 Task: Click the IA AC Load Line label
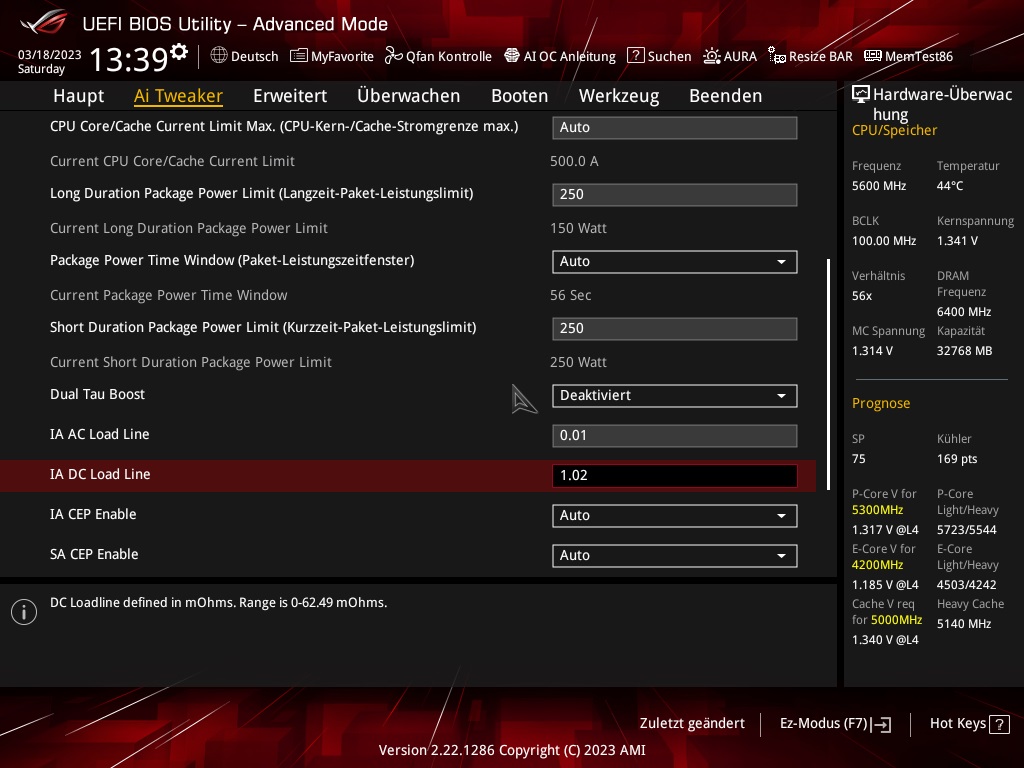tap(99, 434)
